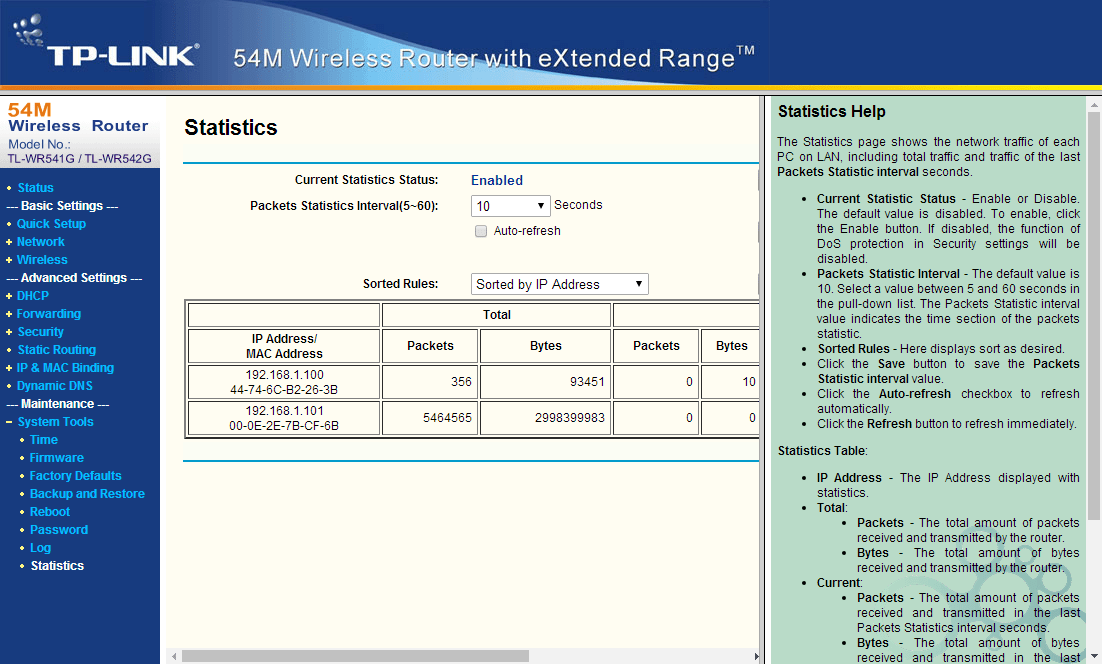Open the Security menu item

[x=40, y=332]
